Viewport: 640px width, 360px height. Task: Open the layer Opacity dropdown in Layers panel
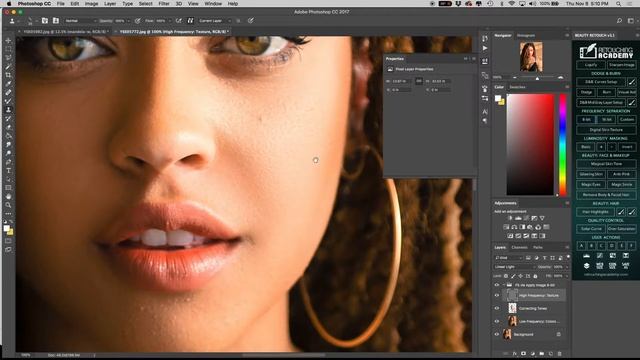[x=567, y=267]
